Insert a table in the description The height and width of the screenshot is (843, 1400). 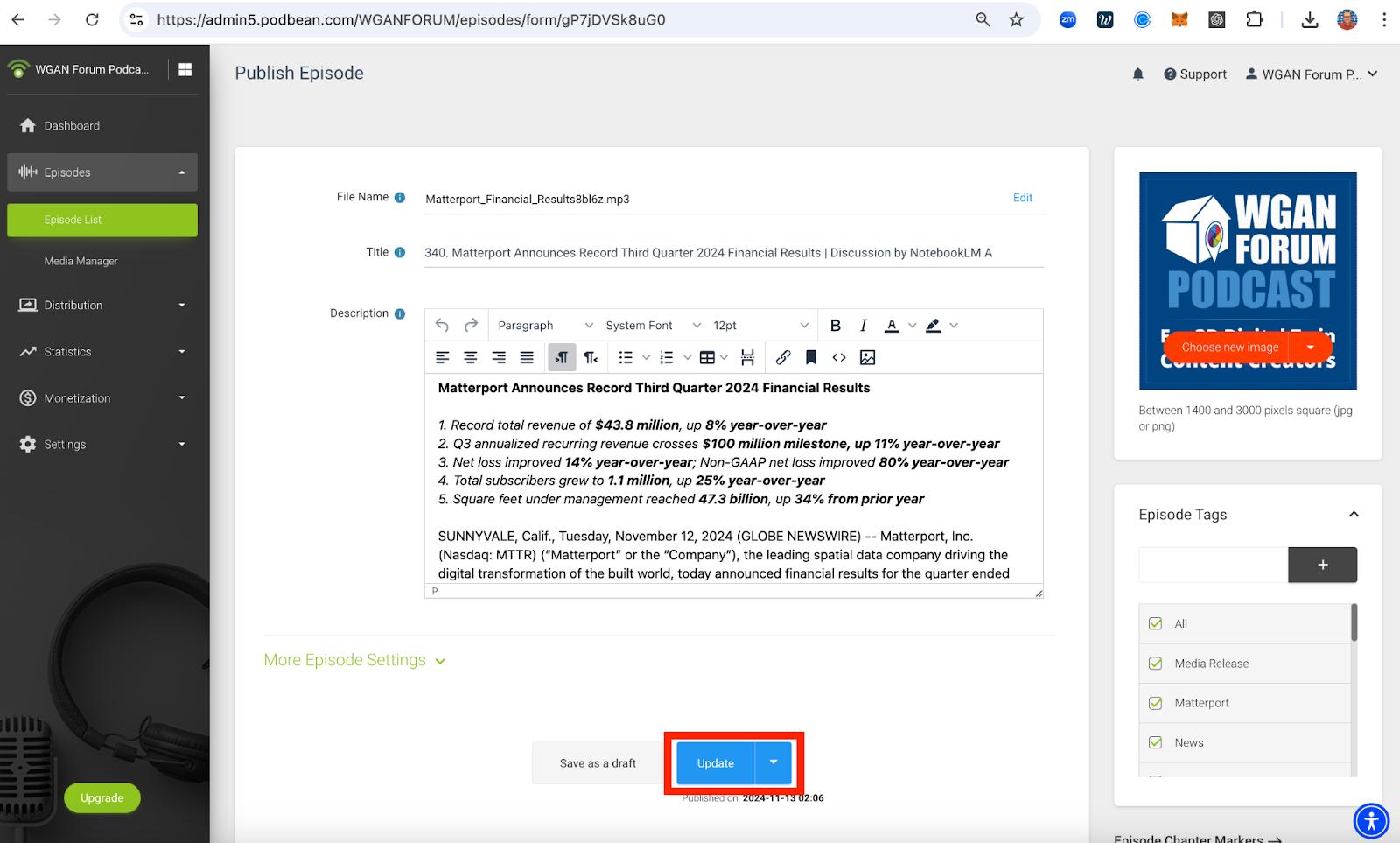click(707, 357)
